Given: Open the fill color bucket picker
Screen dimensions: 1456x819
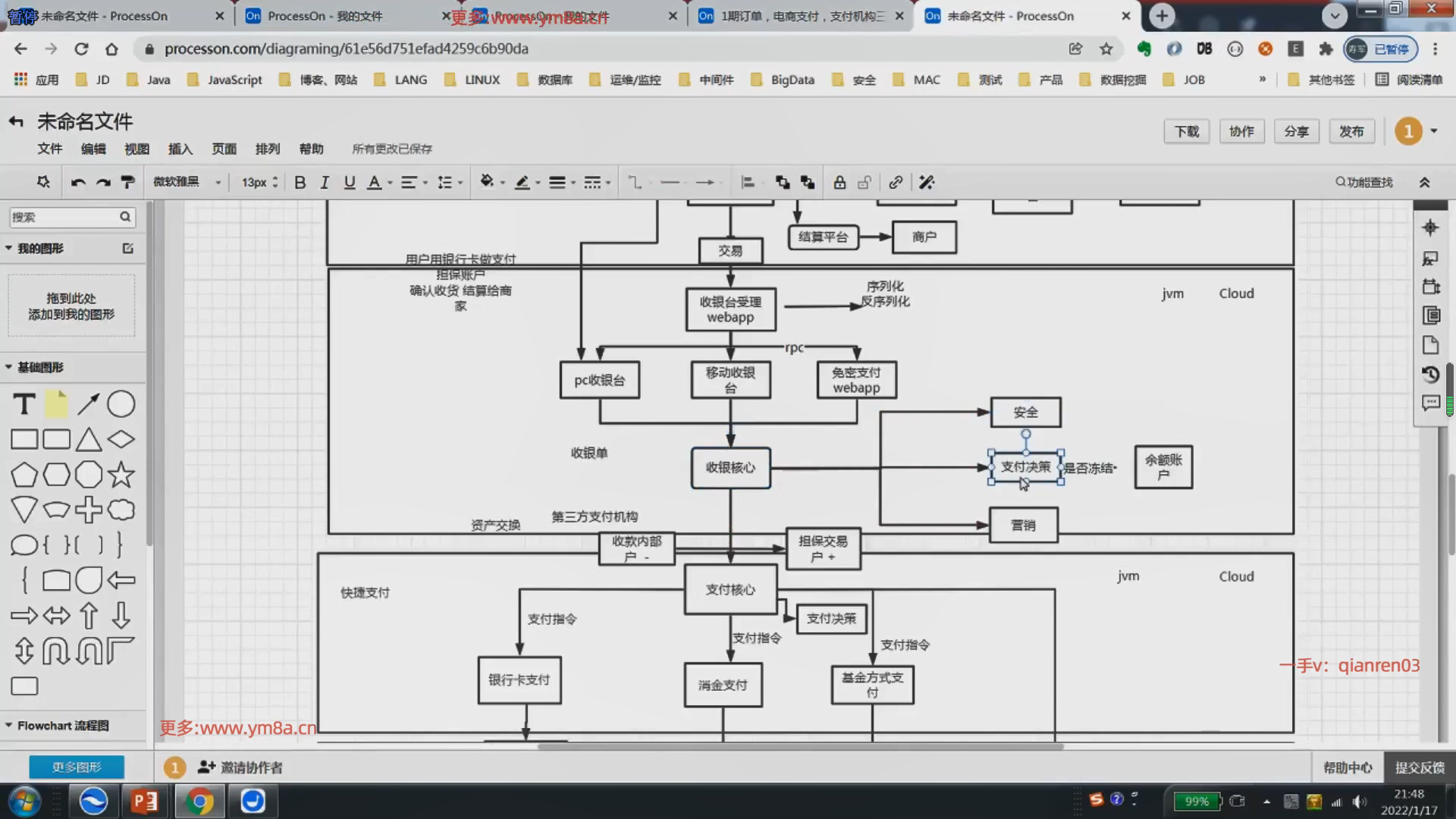Looking at the screenshot, I should 487,182.
